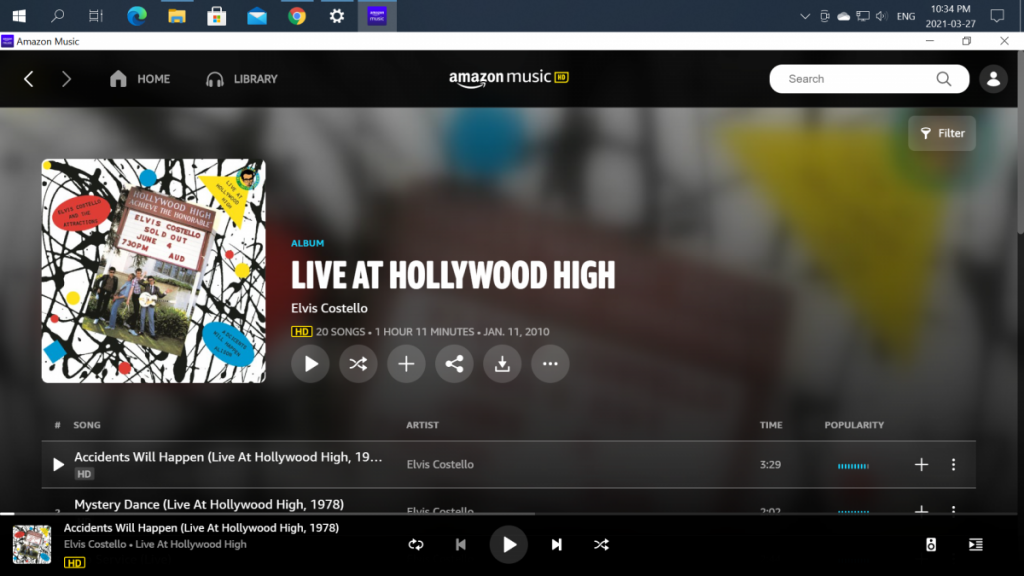Open the play queue icon
Screen dimensions: 1024x576
[976, 545]
